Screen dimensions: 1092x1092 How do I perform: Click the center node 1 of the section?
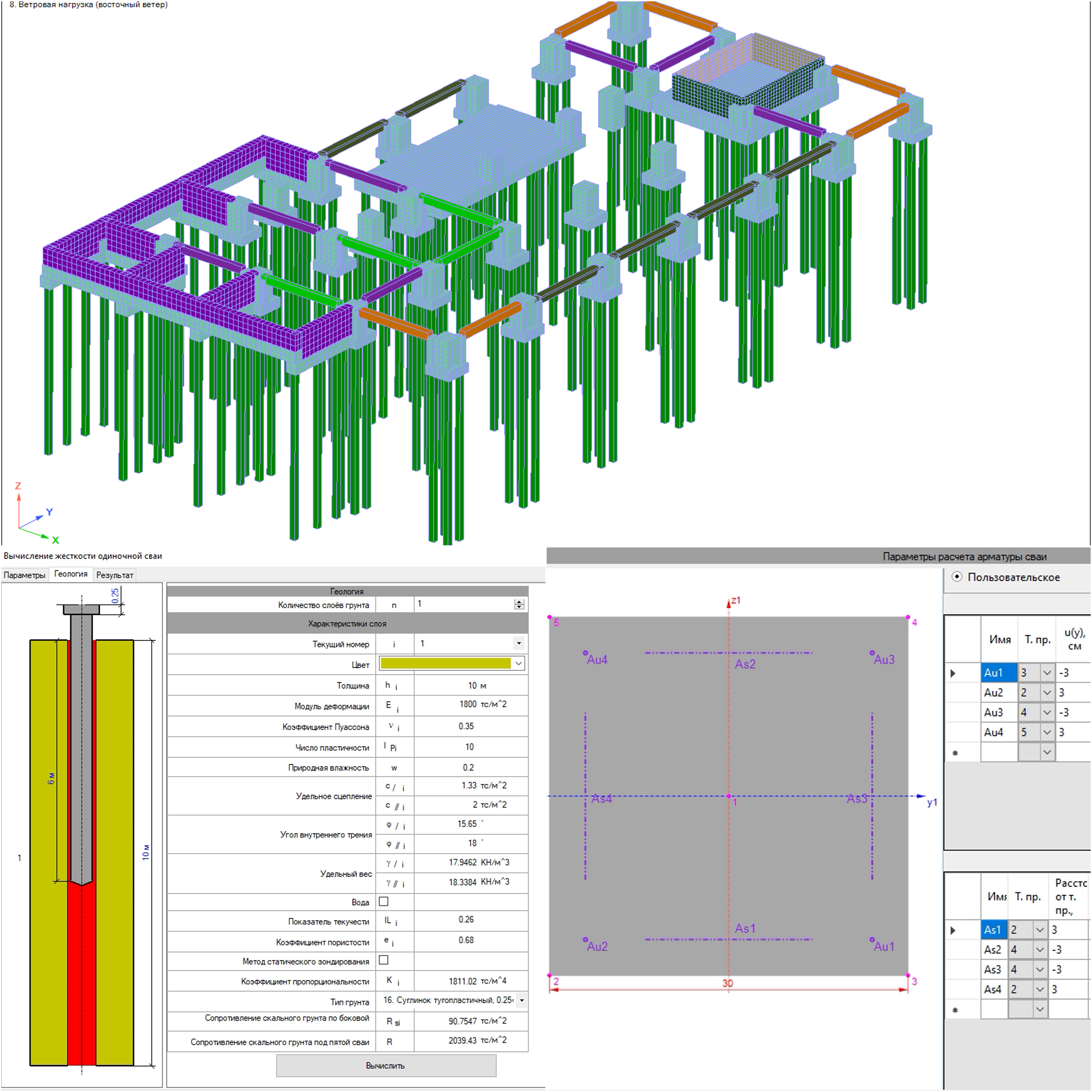point(729,796)
